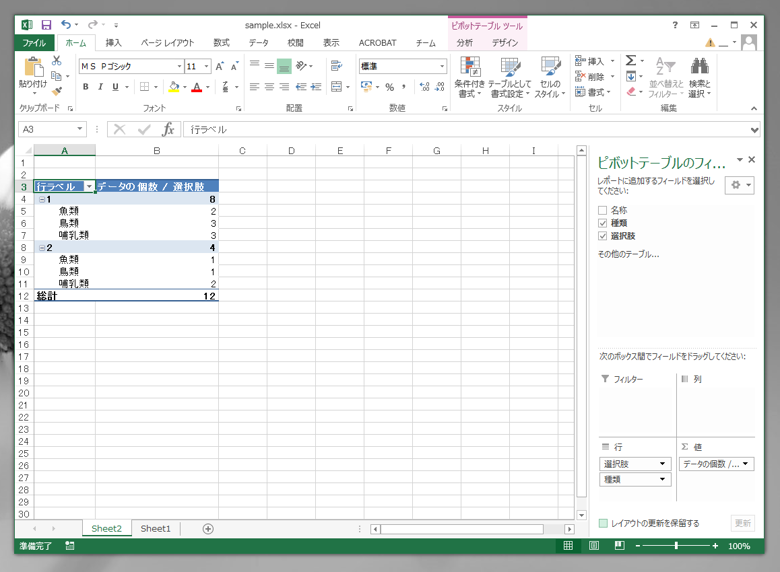Switch to the 挿入 ribbon tab

pos(113,43)
